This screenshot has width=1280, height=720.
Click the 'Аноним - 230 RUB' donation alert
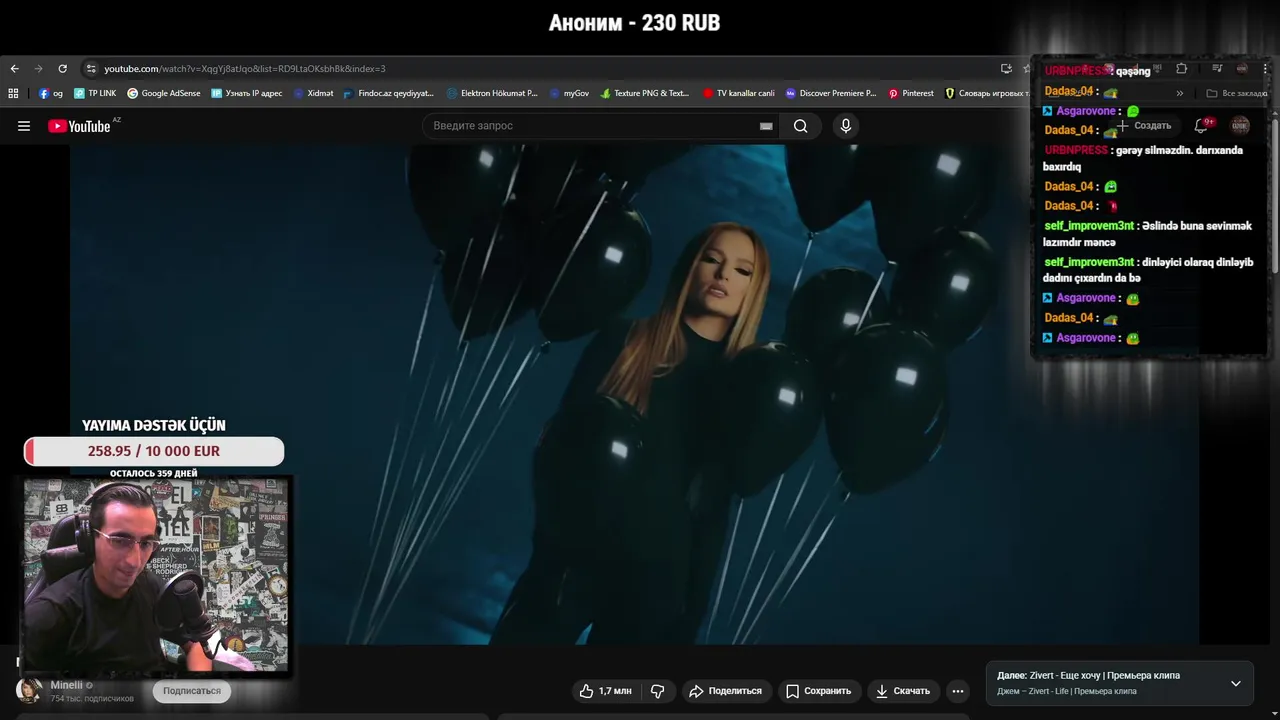[634, 23]
